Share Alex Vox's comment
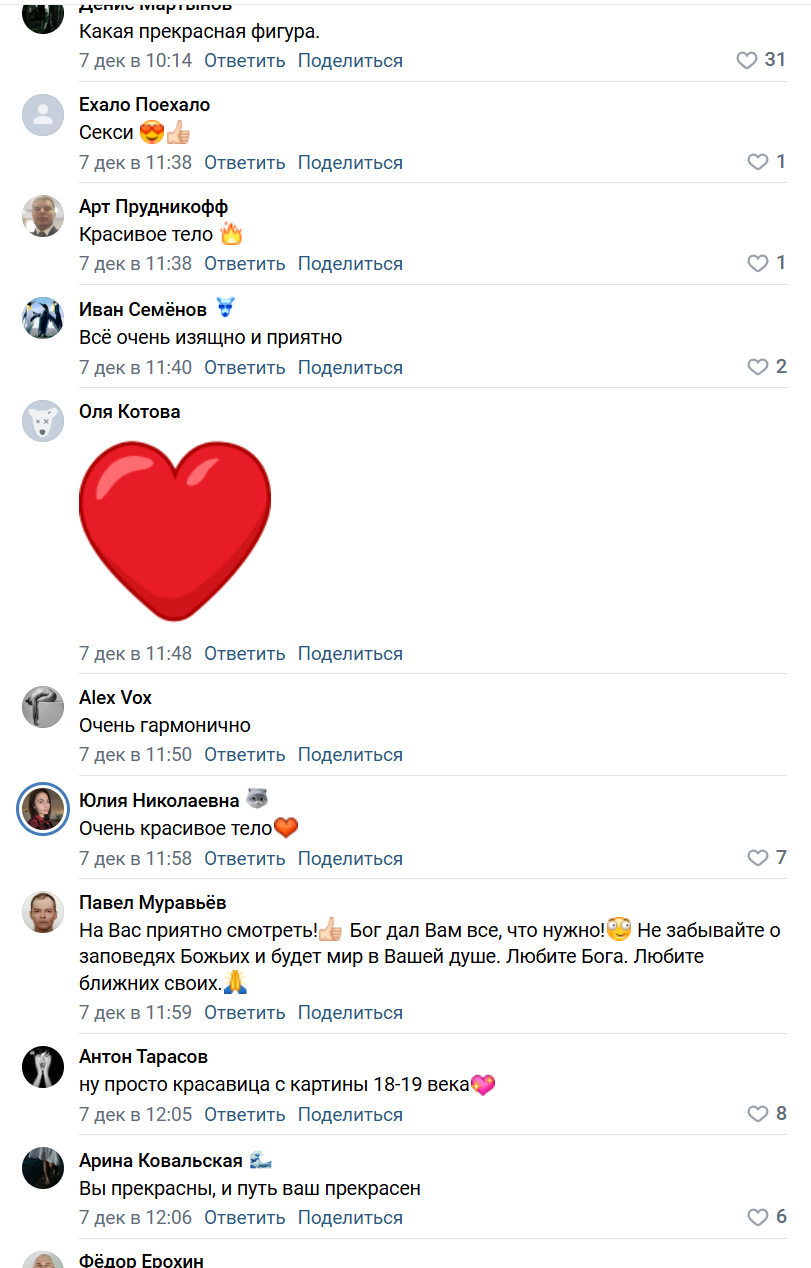 pos(350,755)
